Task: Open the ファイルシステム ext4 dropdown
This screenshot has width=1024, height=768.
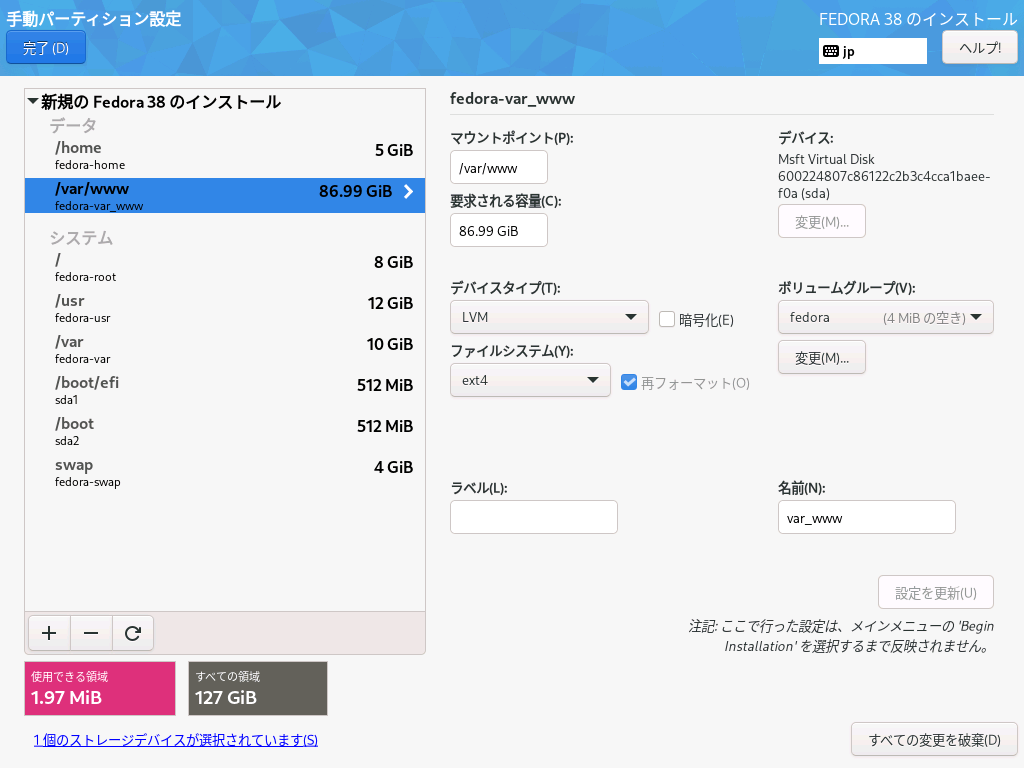Action: (530, 380)
